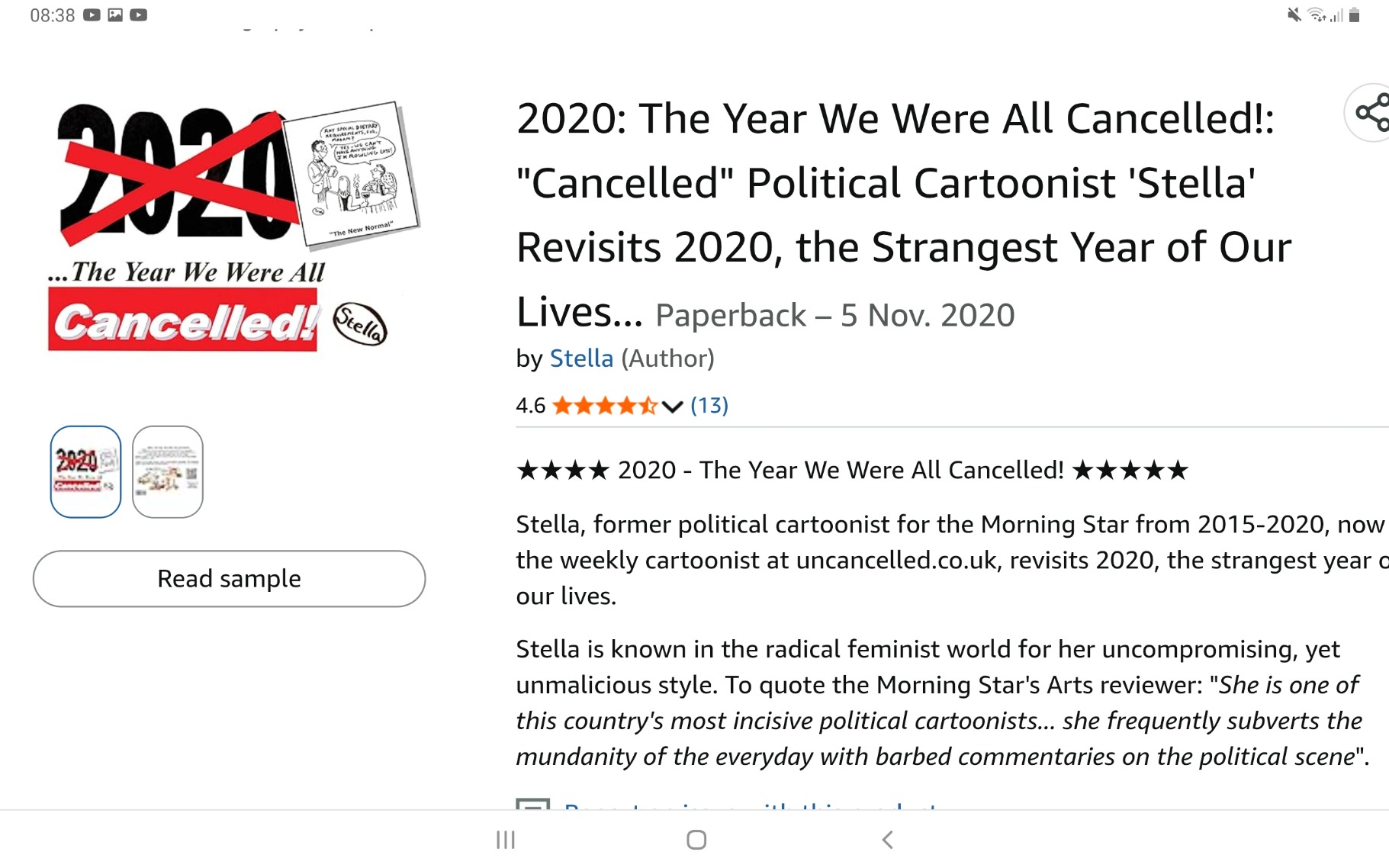Viewport: 1389px width, 868px height.
Task: Open recent apps from the navigation bar
Action: pyautogui.click(x=505, y=840)
